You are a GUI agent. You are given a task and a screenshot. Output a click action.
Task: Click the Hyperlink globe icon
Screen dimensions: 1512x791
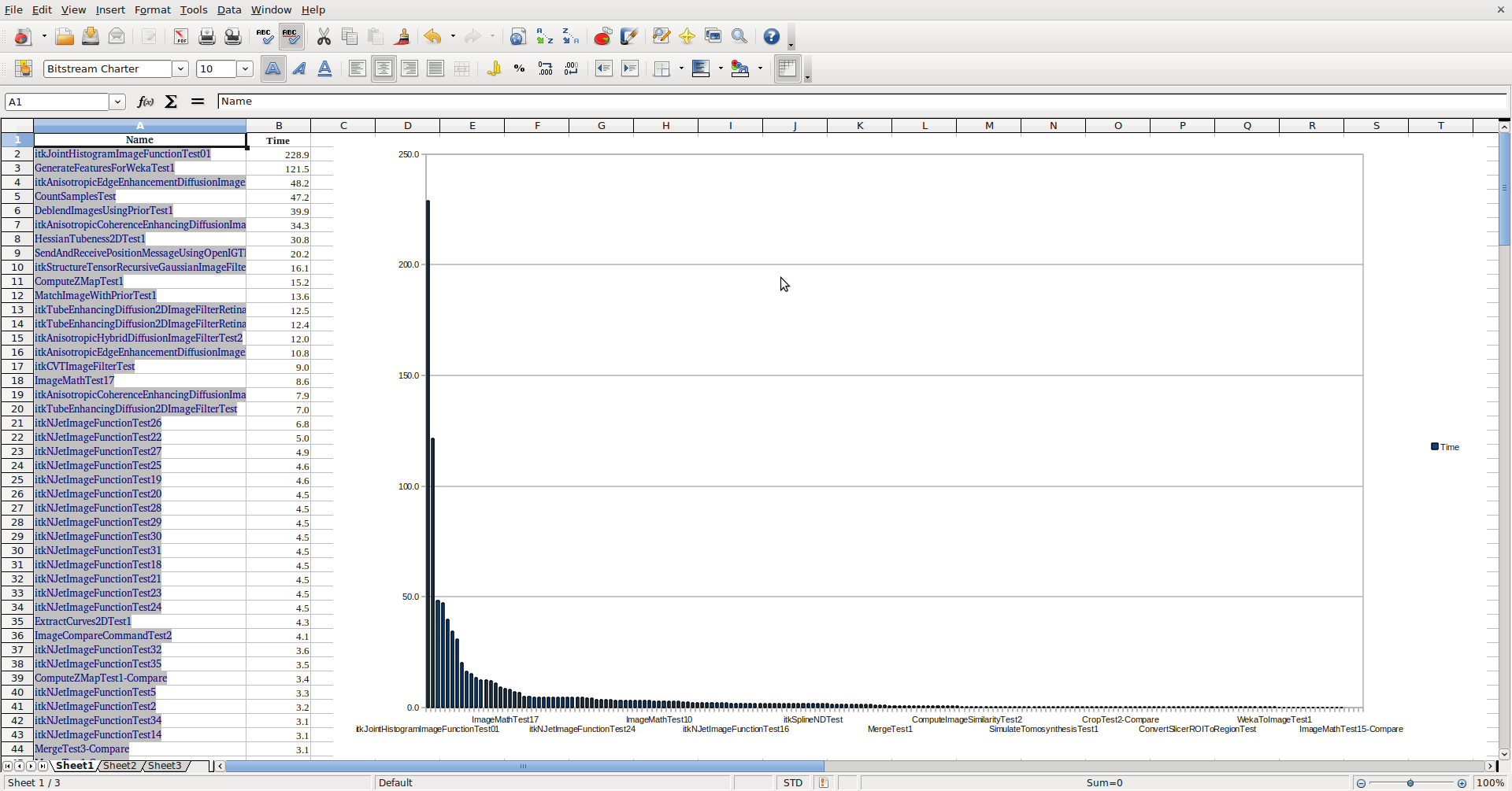(518, 36)
